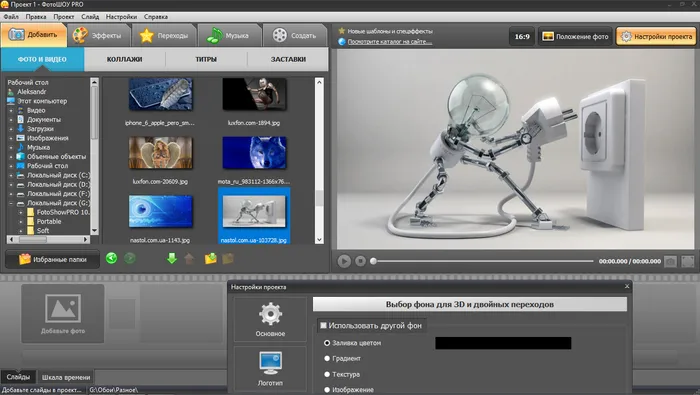The image size is (700, 395).
Task: Click the black fill color swatch
Action: point(503,343)
